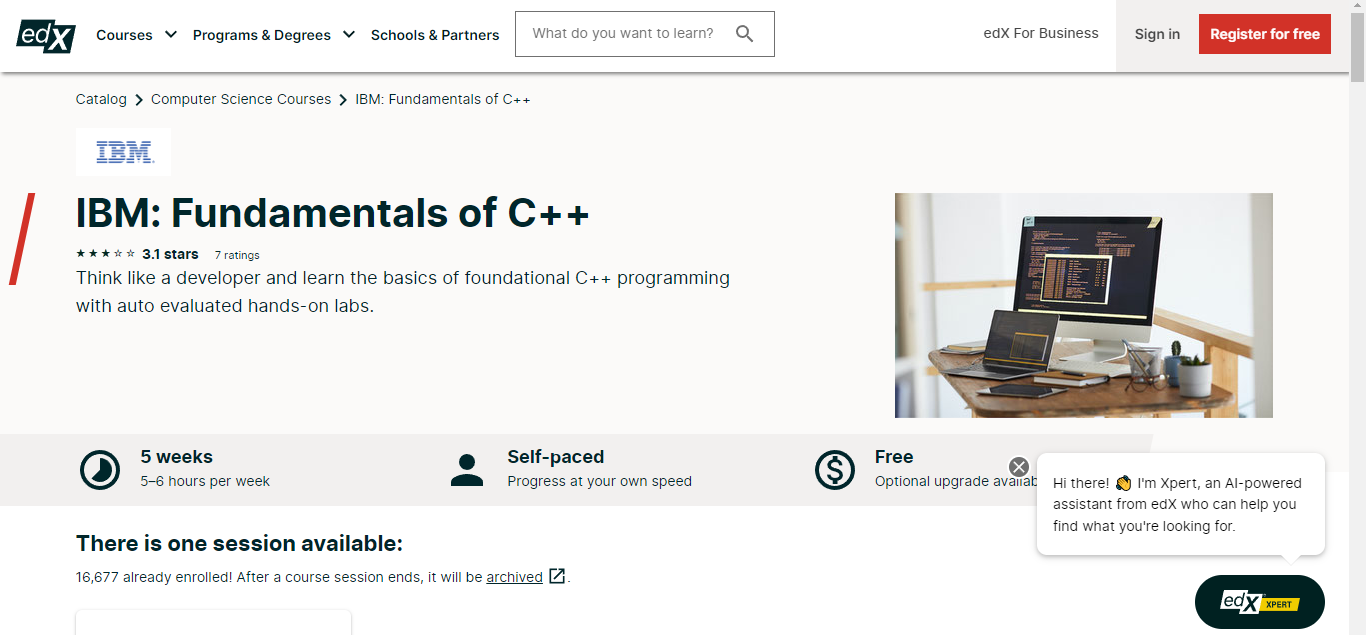Click the 'Self-paced' label
Viewport: 1366px width, 635px height.
tap(556, 457)
